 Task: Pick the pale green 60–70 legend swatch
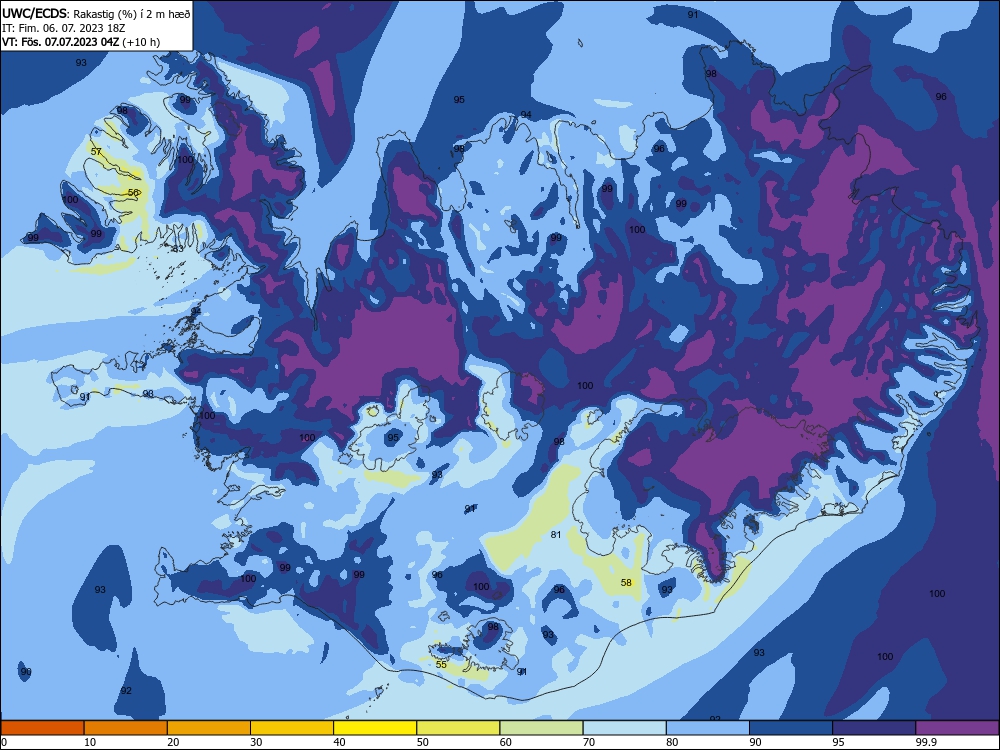click(x=541, y=728)
